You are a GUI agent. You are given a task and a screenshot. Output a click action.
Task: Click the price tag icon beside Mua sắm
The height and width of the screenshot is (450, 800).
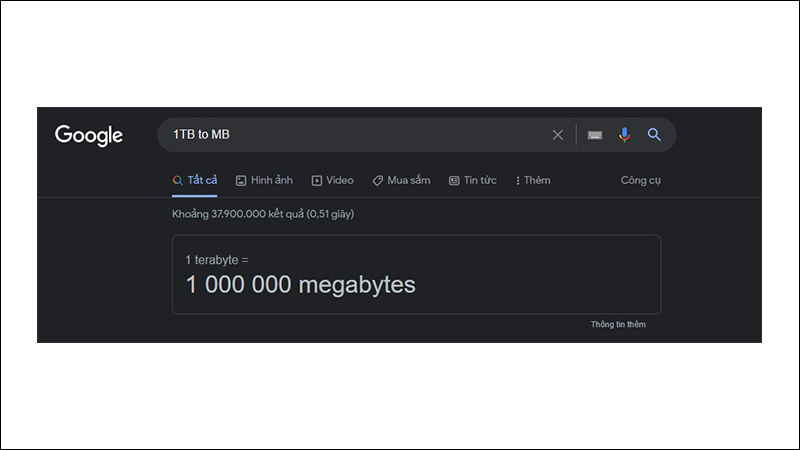378,181
